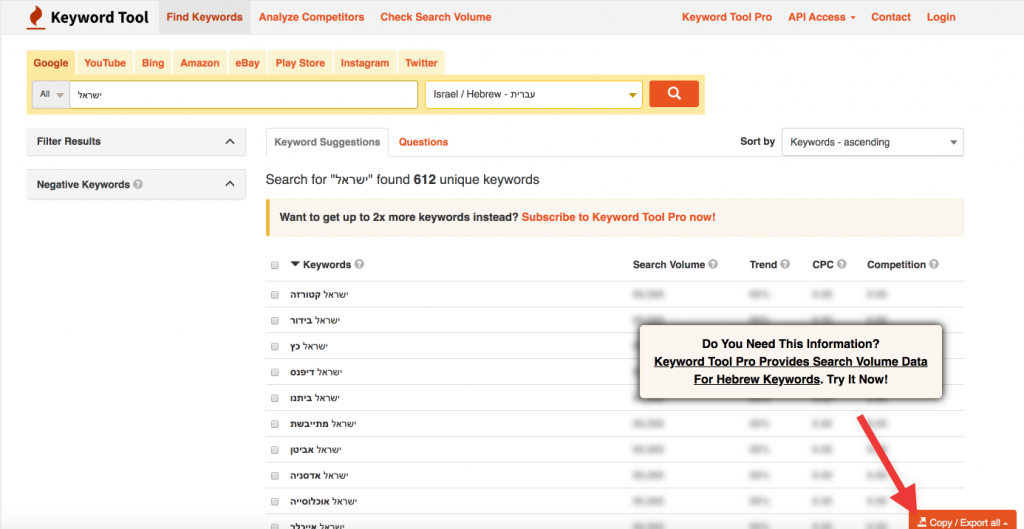Open the Find Keywords menu item
Image resolution: width=1024 pixels, height=529 pixels.
pos(204,17)
